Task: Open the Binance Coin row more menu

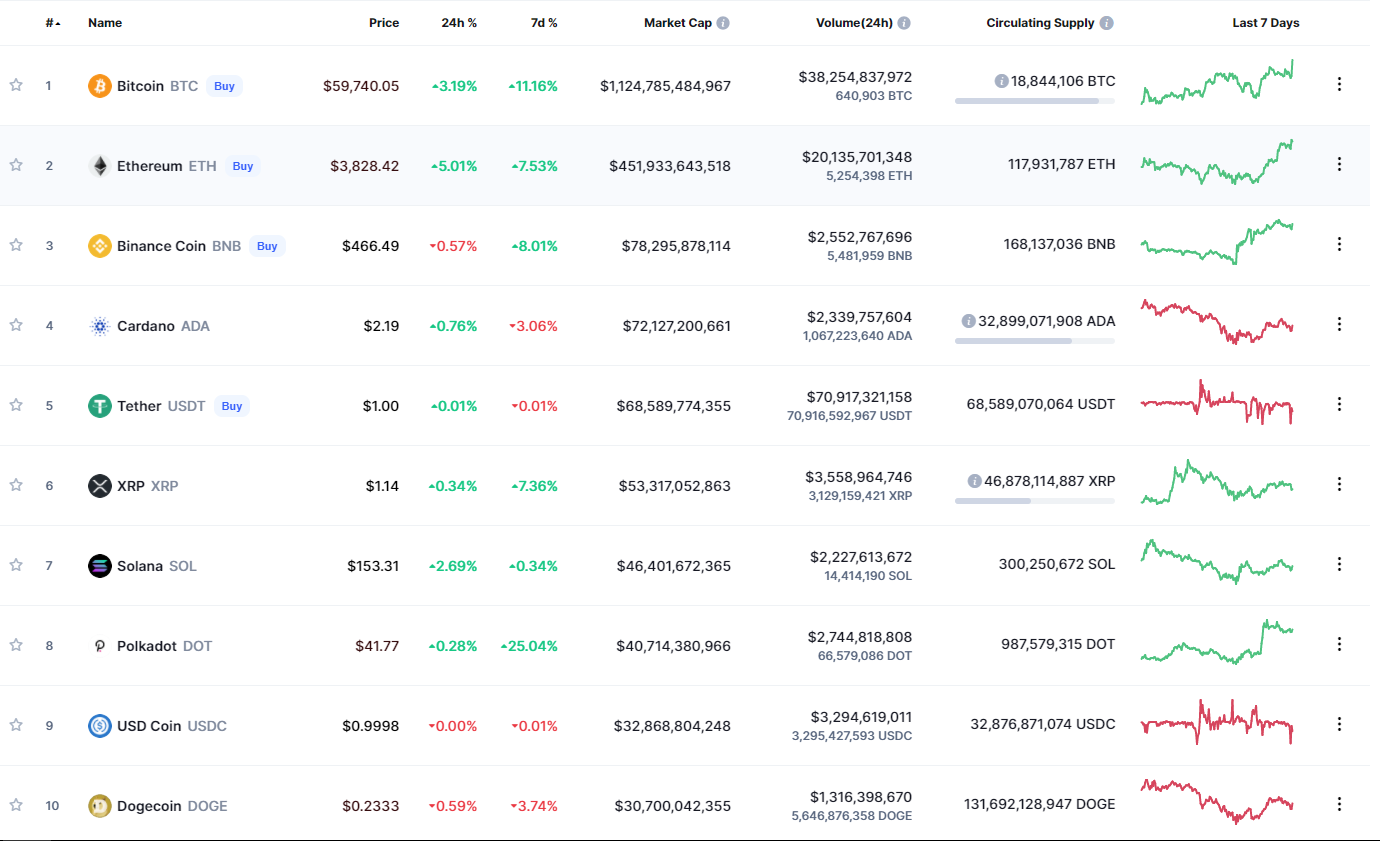Action: pyautogui.click(x=1340, y=244)
